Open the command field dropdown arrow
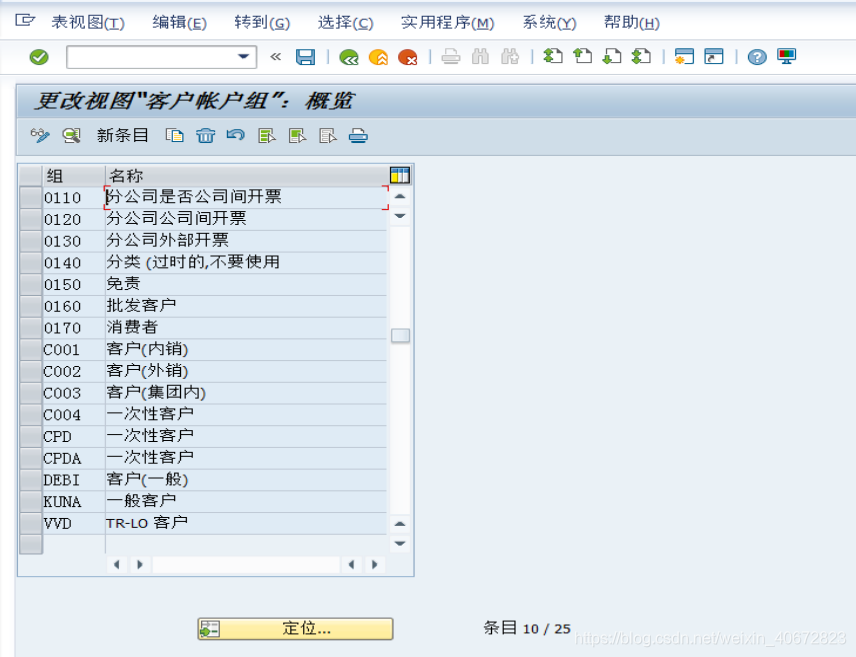 [x=243, y=56]
